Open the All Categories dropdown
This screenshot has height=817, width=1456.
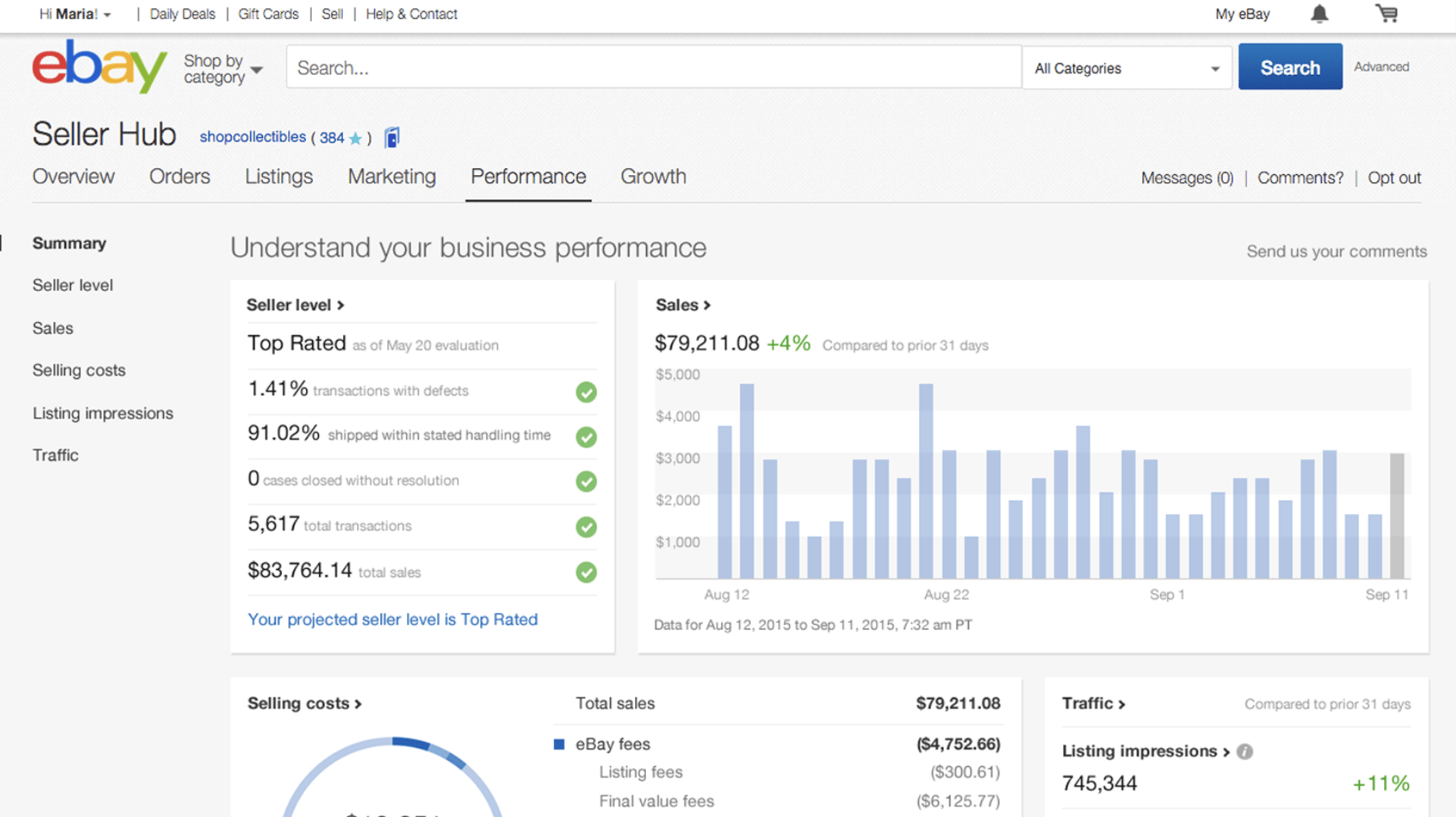[x=1126, y=68]
